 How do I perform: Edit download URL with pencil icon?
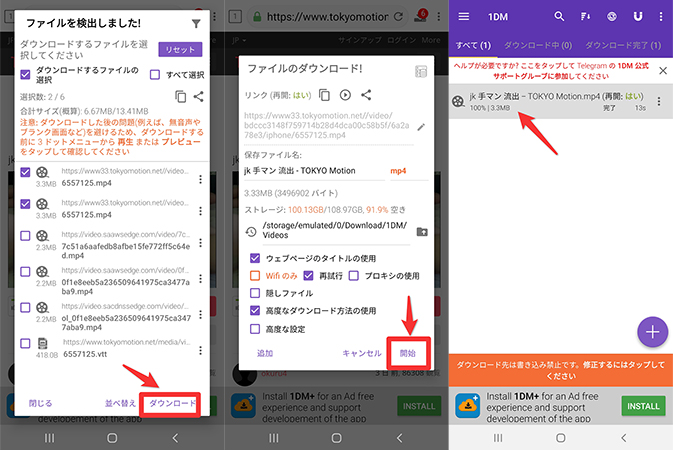tap(421, 127)
